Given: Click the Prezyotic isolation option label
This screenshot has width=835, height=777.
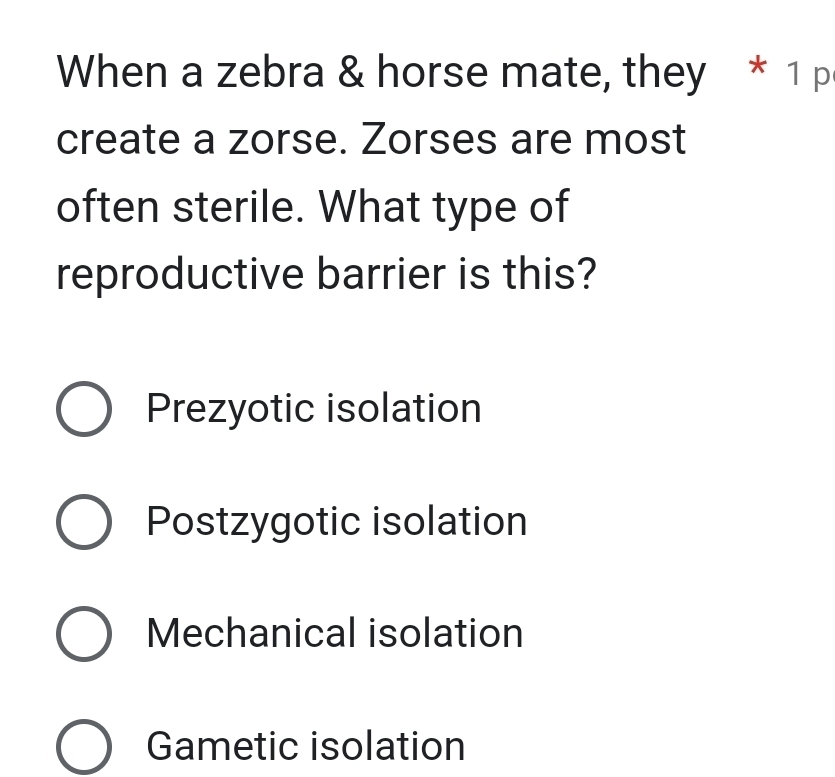Looking at the screenshot, I should tap(313, 408).
